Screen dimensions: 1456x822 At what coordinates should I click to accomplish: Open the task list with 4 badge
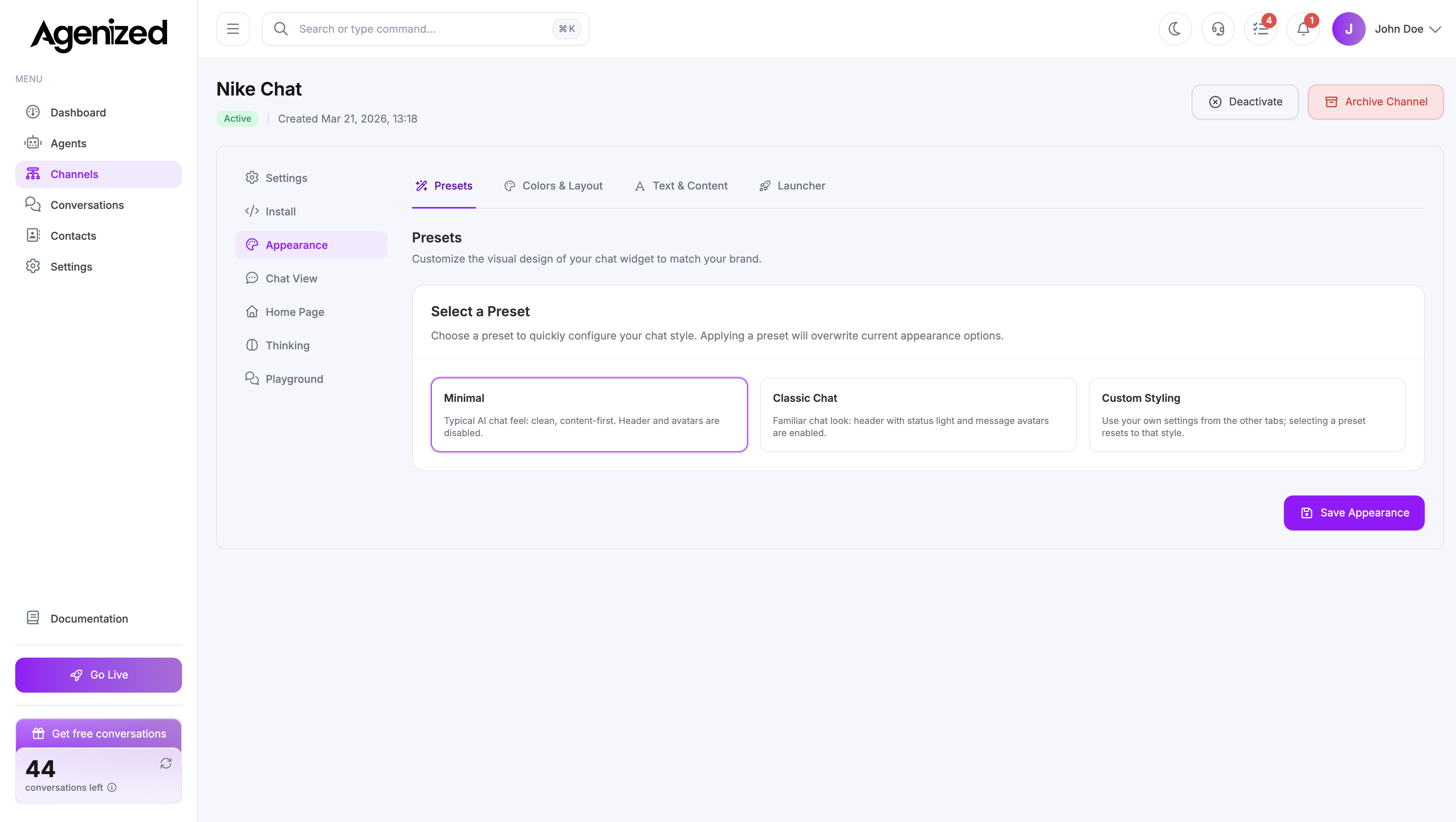pos(1260,29)
